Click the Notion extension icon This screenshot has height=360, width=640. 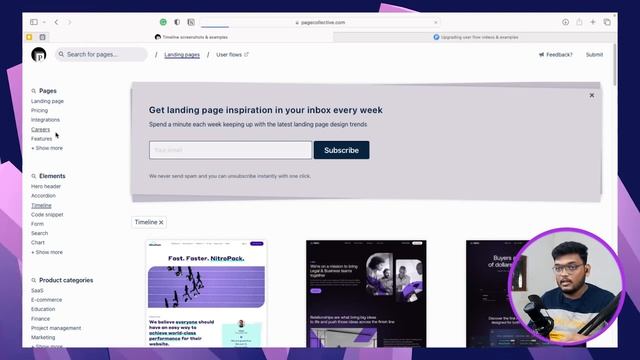tap(191, 22)
